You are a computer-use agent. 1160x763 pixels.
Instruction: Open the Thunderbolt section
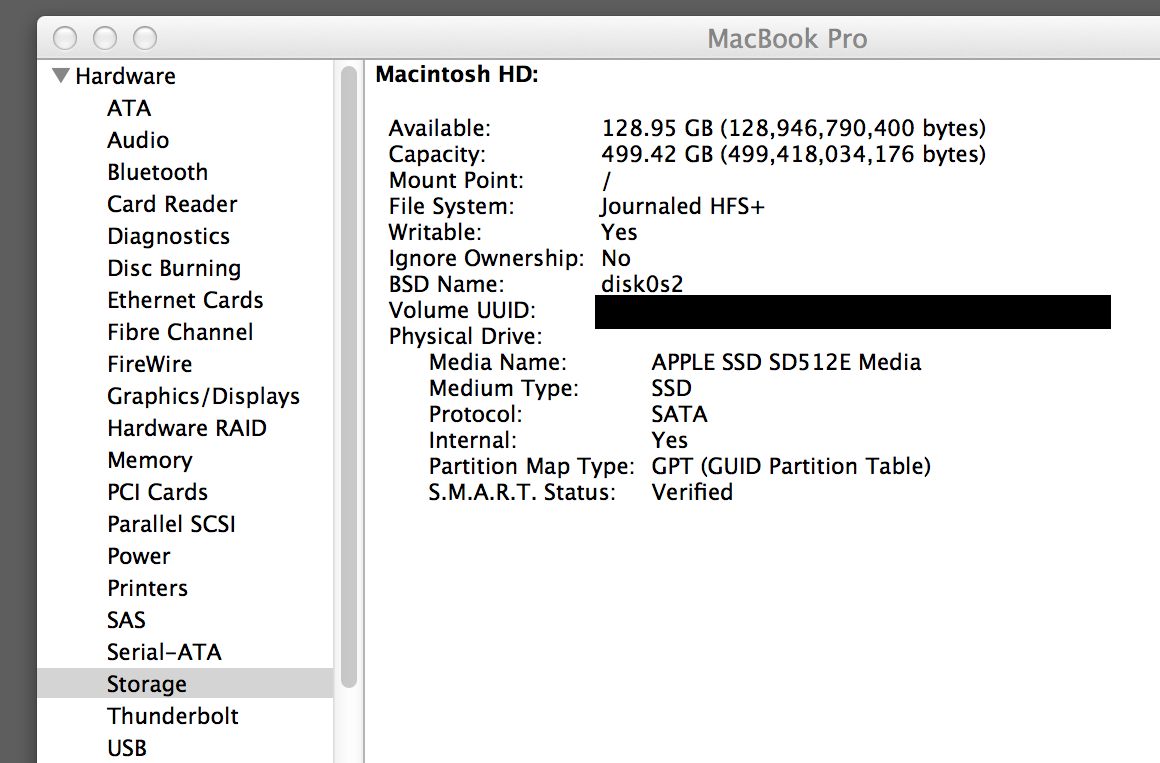pos(173,716)
